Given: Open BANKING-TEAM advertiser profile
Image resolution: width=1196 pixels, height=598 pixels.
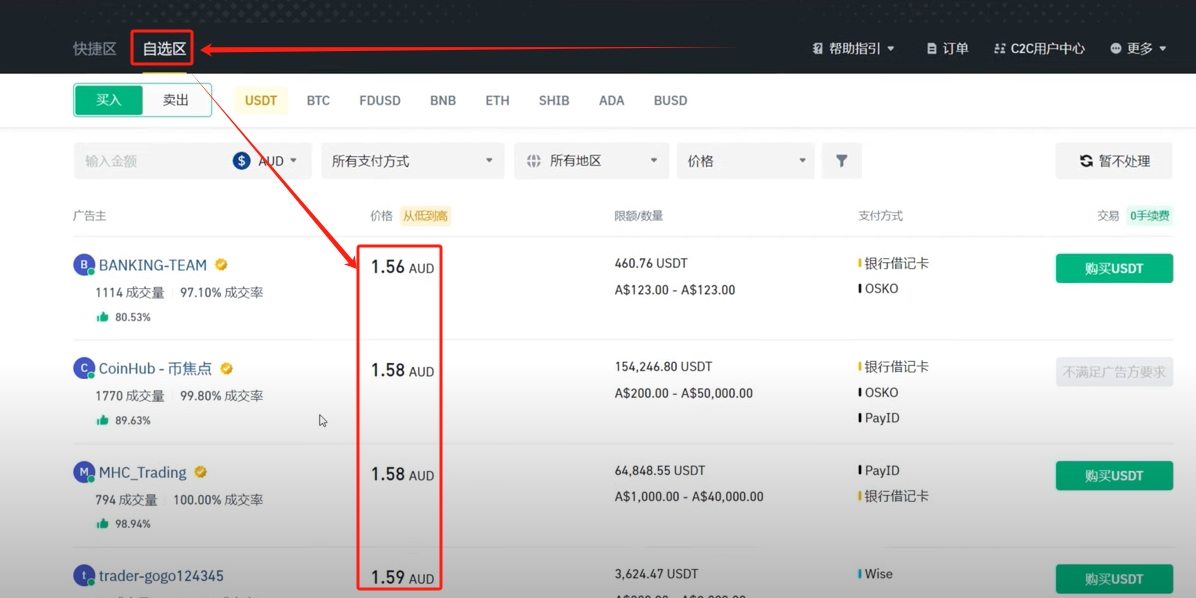Looking at the screenshot, I should 153,265.
